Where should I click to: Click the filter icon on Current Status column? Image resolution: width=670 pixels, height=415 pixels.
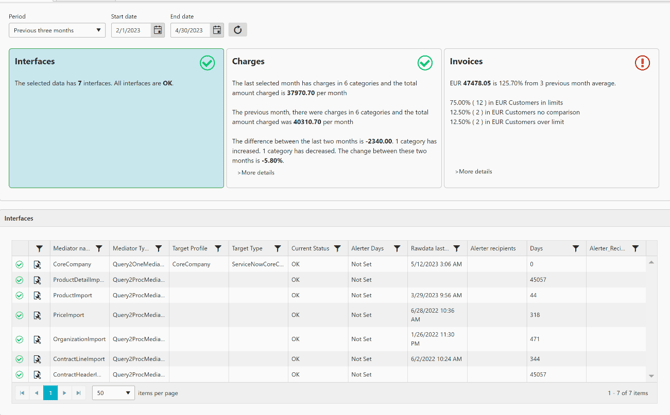[337, 249]
